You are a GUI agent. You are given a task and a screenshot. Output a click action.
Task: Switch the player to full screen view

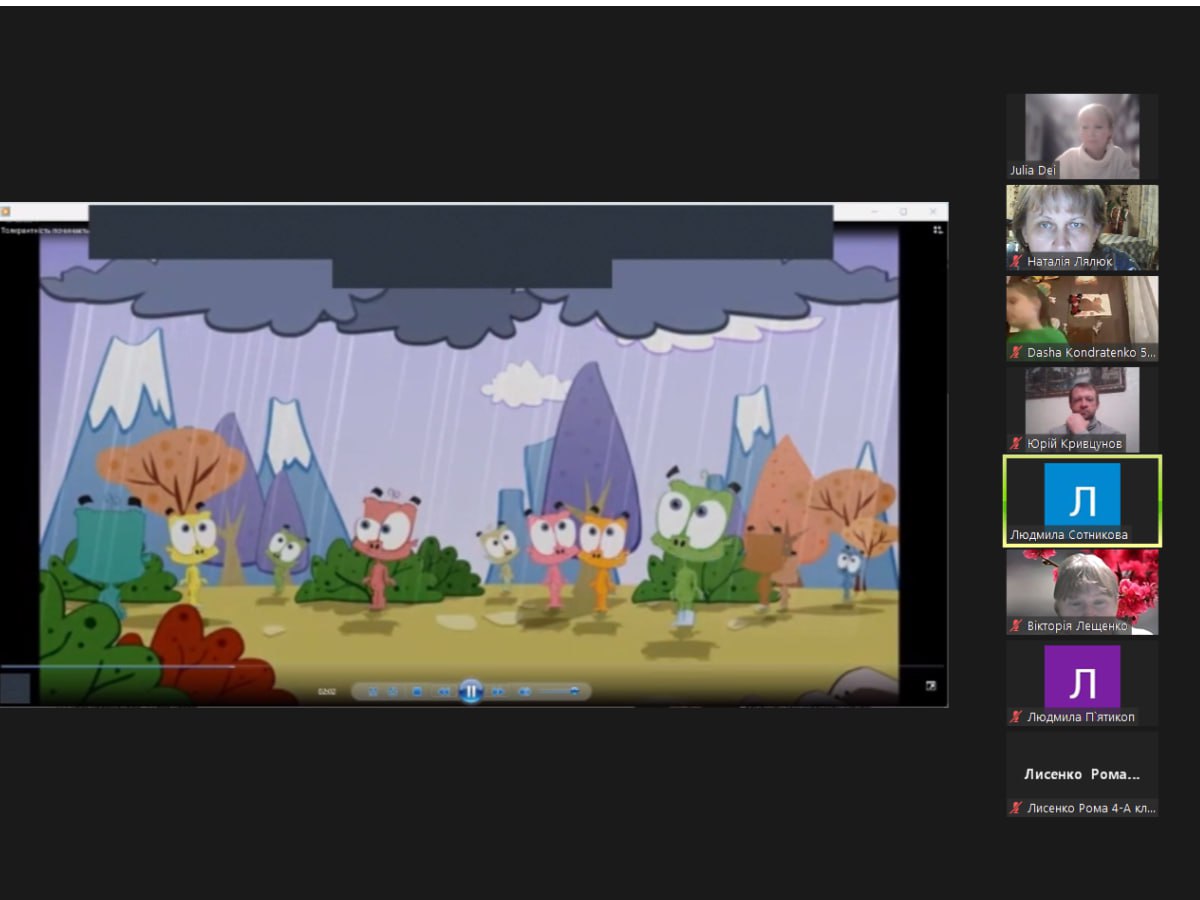(x=931, y=686)
